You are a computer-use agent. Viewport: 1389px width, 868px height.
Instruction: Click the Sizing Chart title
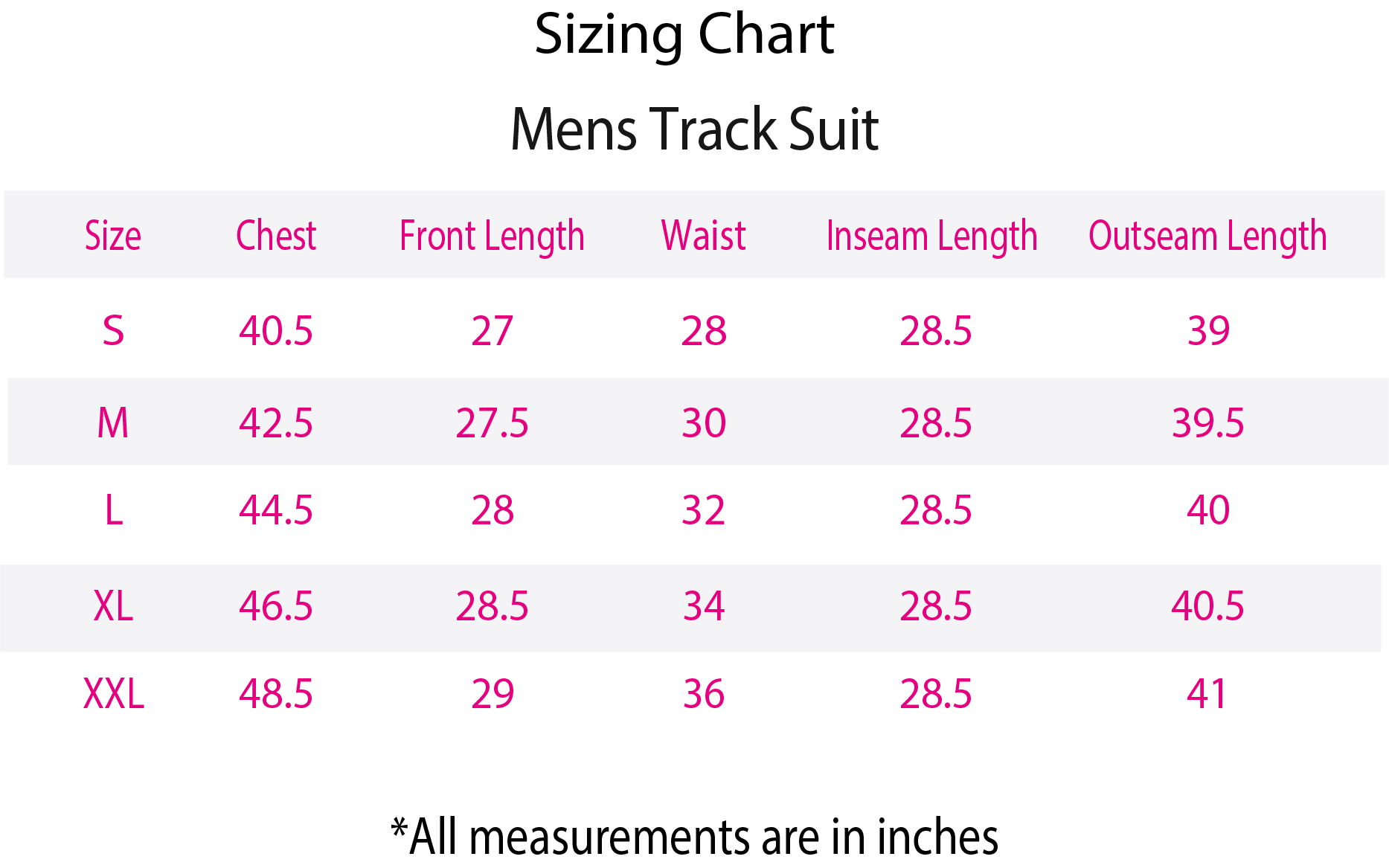pyautogui.click(x=684, y=35)
